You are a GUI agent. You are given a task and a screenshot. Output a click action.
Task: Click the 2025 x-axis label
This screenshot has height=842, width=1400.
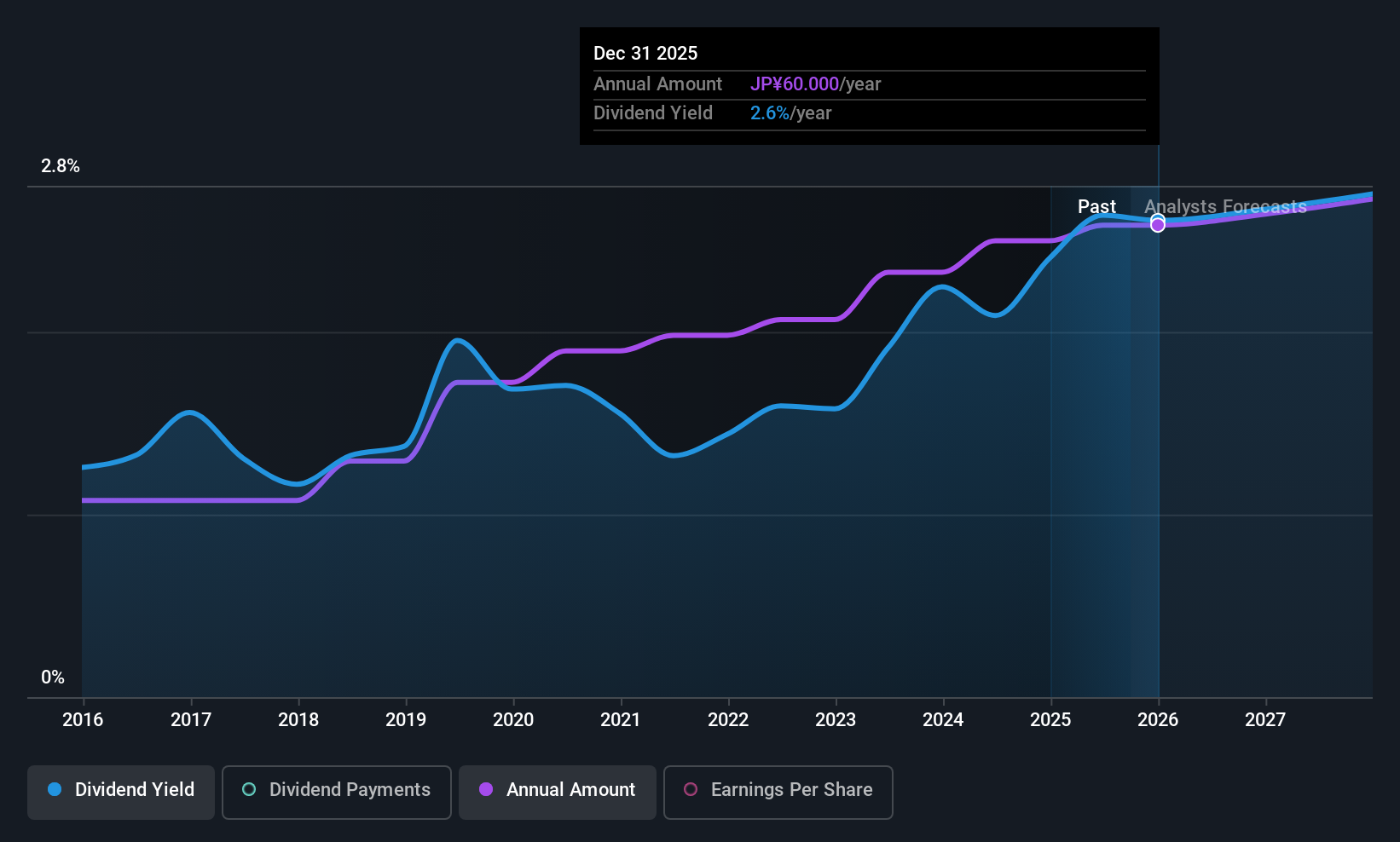[1050, 720]
